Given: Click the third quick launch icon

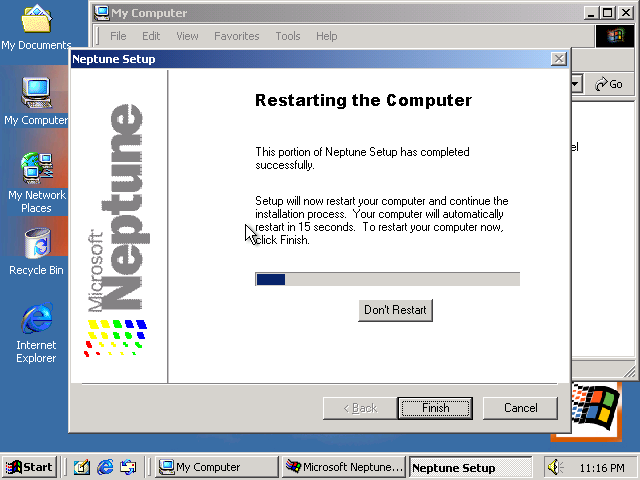Looking at the screenshot, I should (x=128, y=467).
